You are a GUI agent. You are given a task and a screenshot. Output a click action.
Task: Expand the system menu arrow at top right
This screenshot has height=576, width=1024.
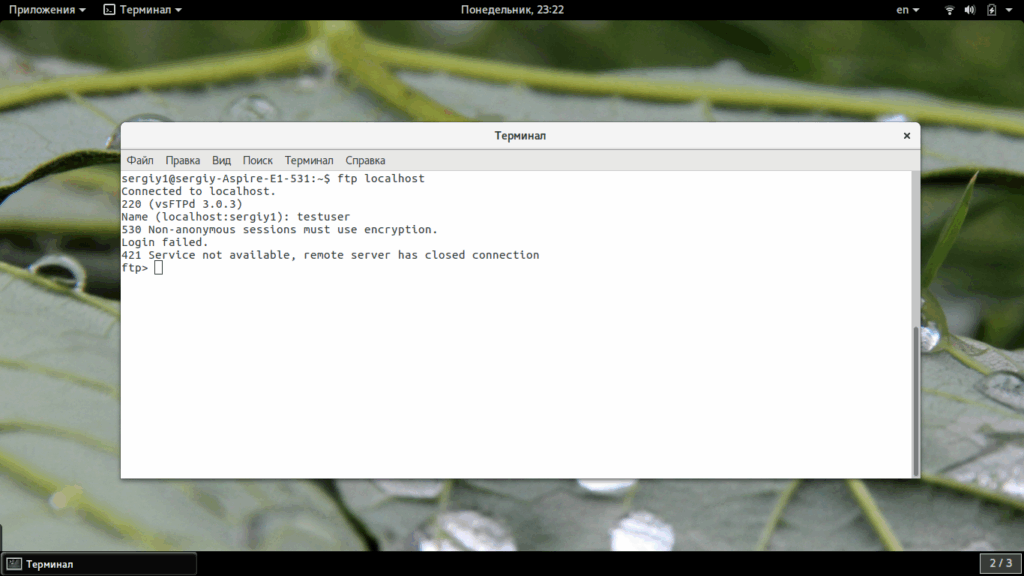(x=1009, y=10)
